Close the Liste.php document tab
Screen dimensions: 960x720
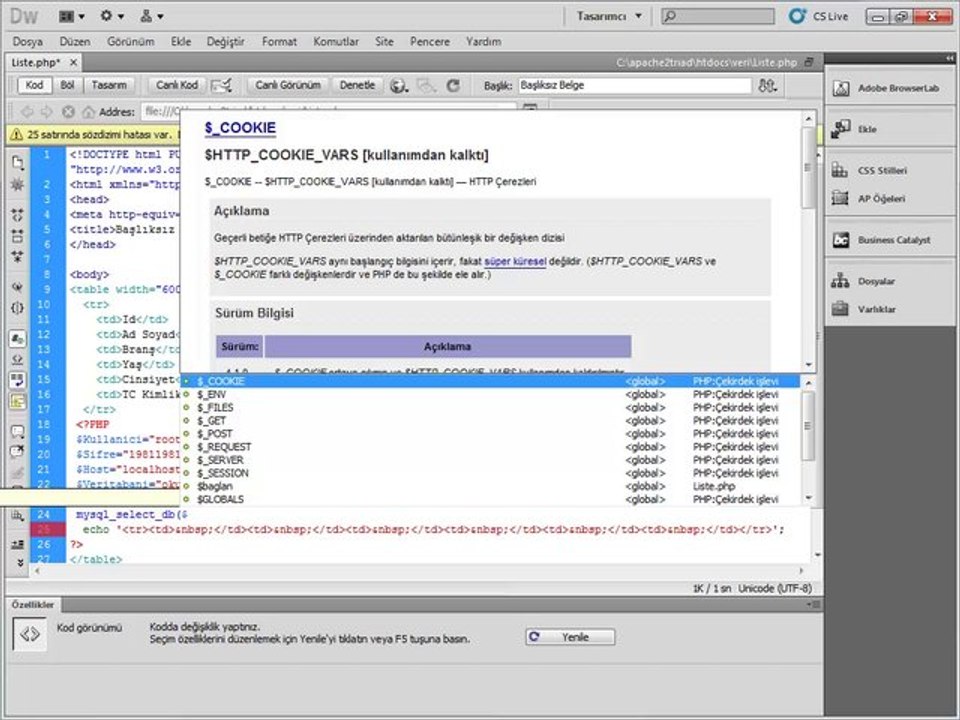click(73, 62)
